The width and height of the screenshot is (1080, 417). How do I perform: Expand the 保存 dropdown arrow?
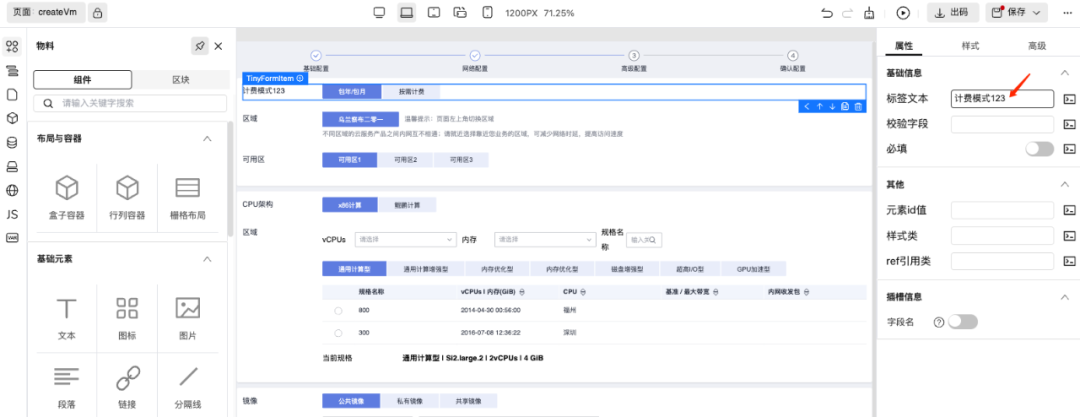[x=1037, y=13]
